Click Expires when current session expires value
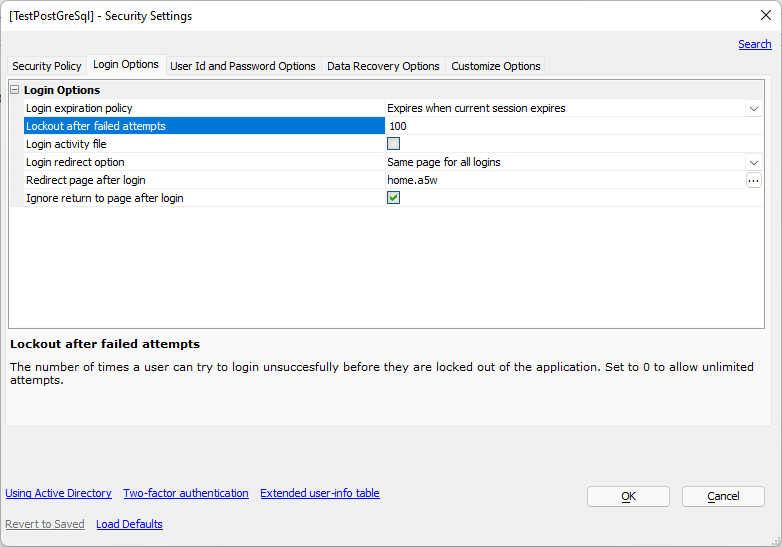This screenshot has width=782, height=547. coord(476,108)
